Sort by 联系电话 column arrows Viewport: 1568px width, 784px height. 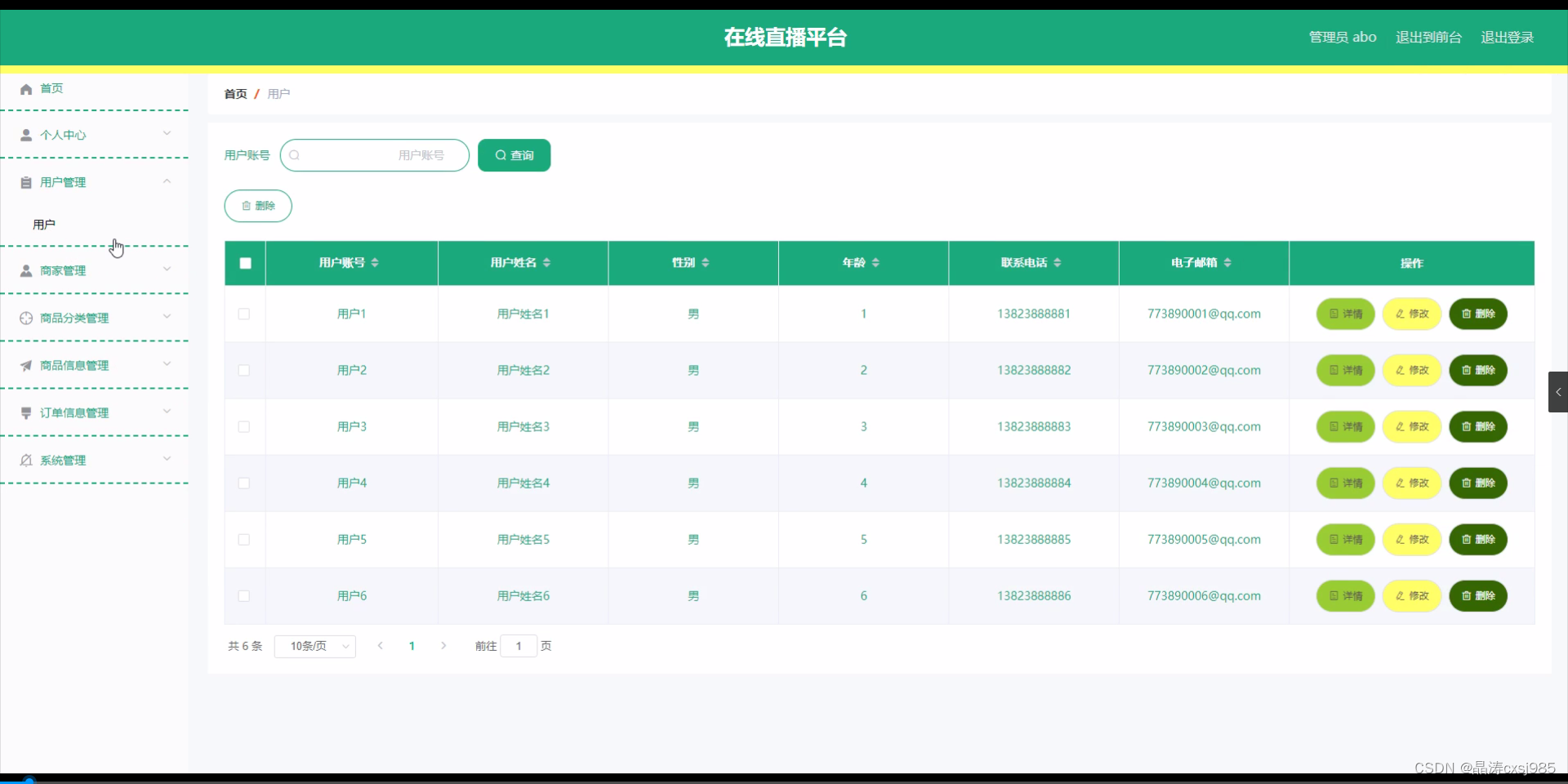(x=1058, y=262)
